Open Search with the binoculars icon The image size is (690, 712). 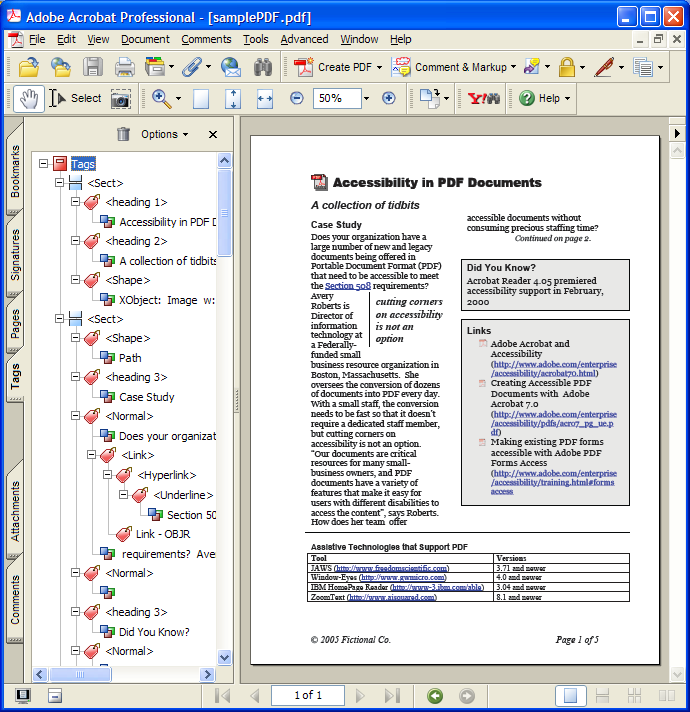tap(263, 67)
